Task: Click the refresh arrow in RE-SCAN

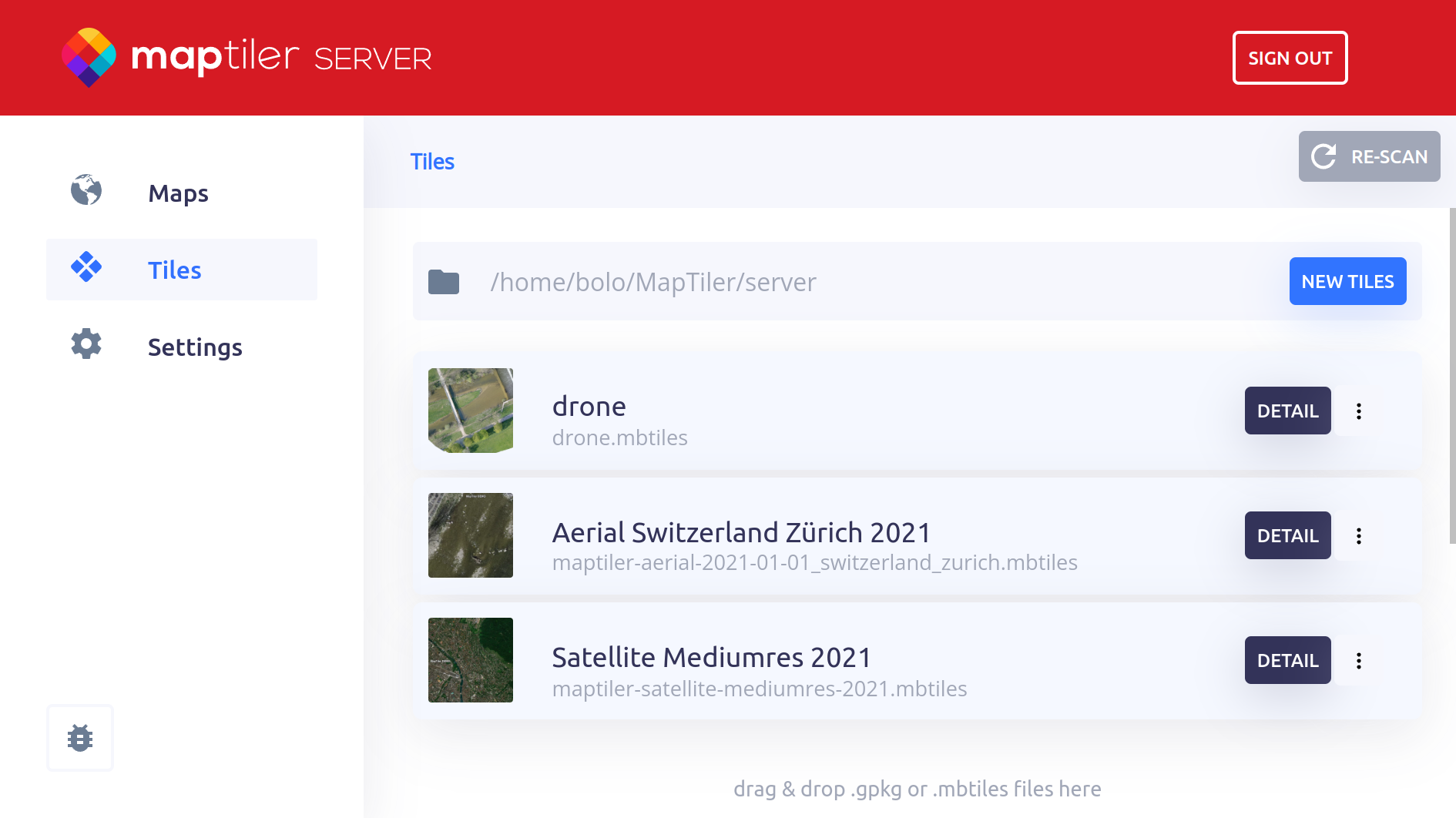Action: pos(1323,156)
